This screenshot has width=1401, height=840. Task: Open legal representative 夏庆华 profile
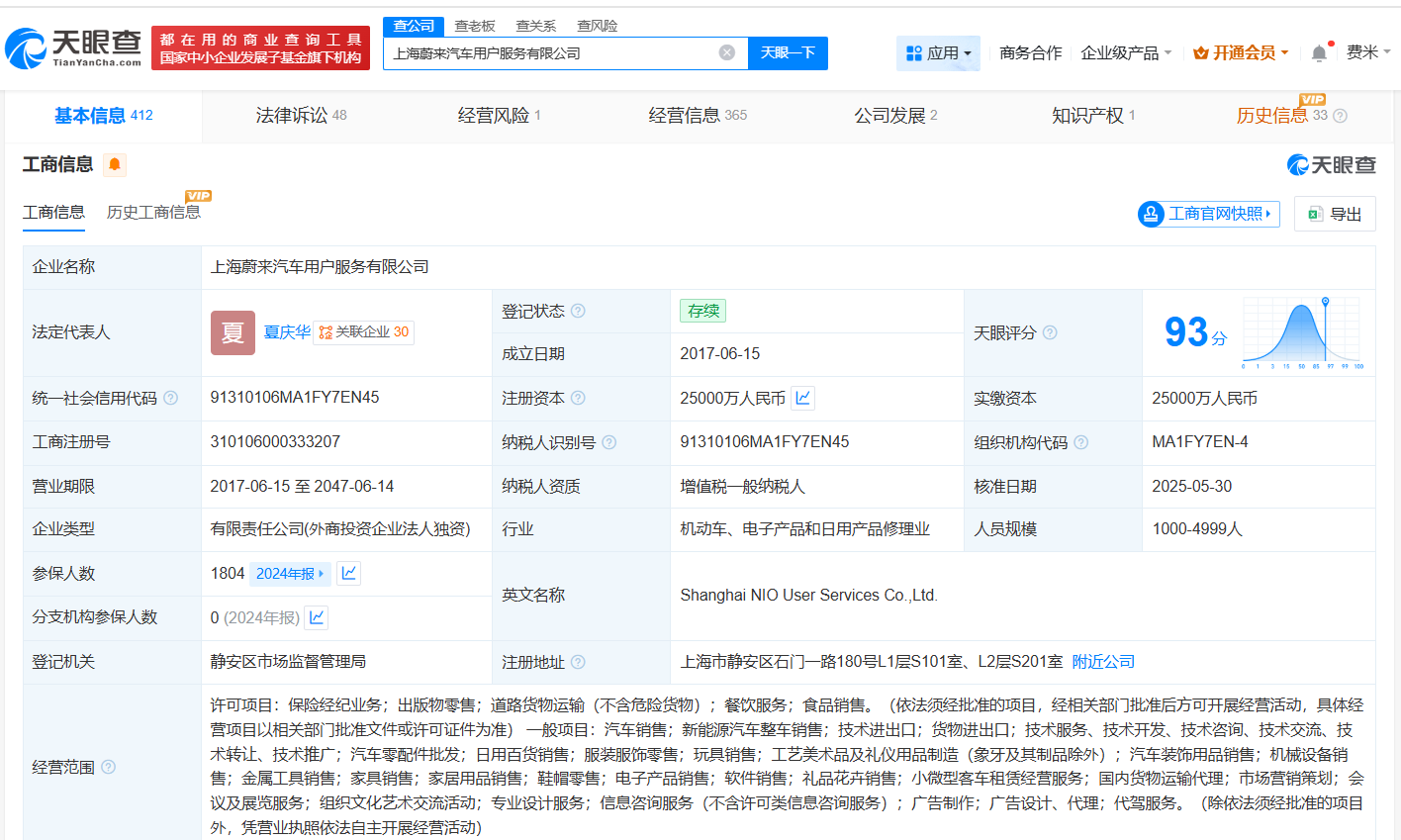tap(287, 332)
